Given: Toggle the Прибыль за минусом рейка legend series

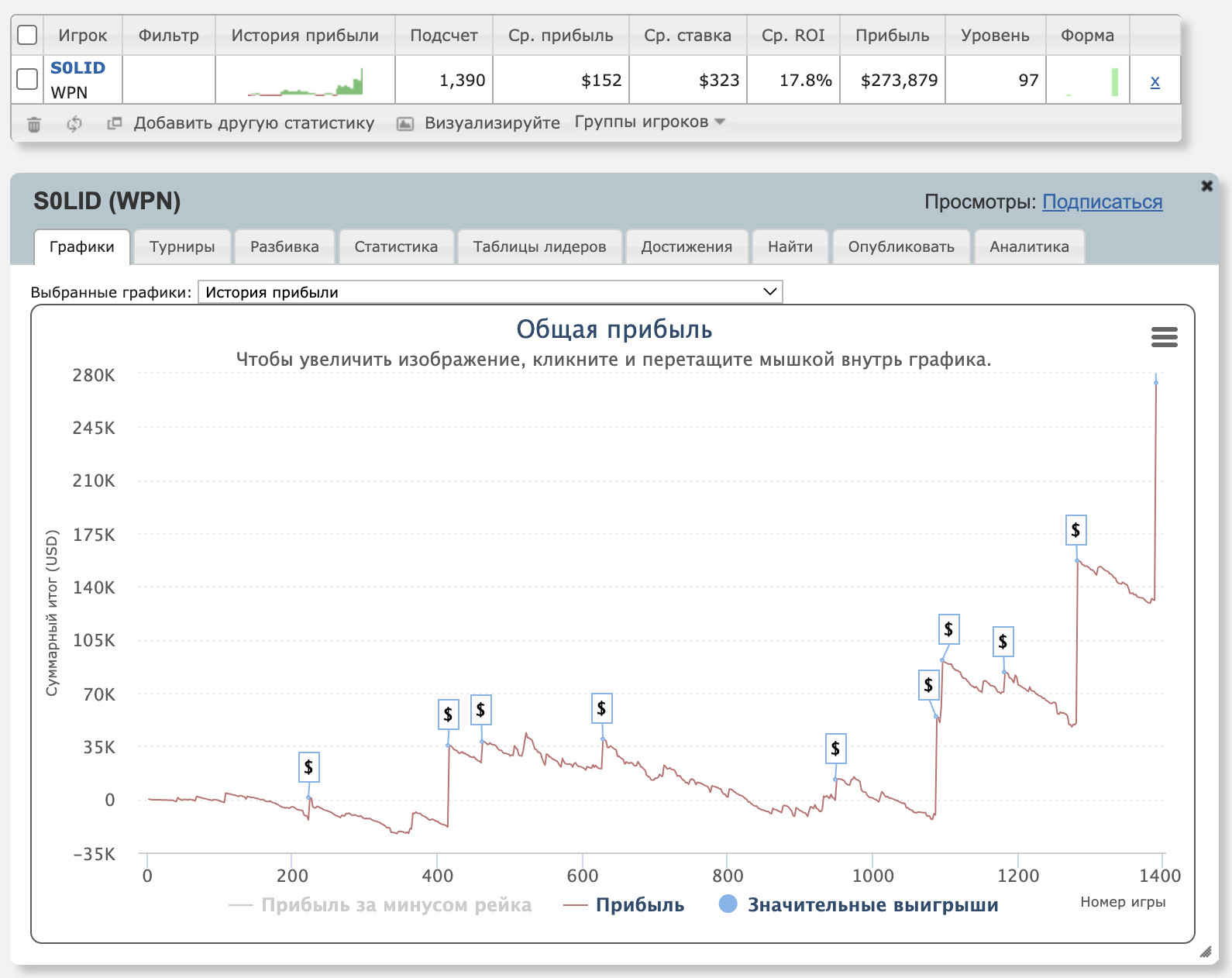Looking at the screenshot, I should pyautogui.click(x=396, y=905).
